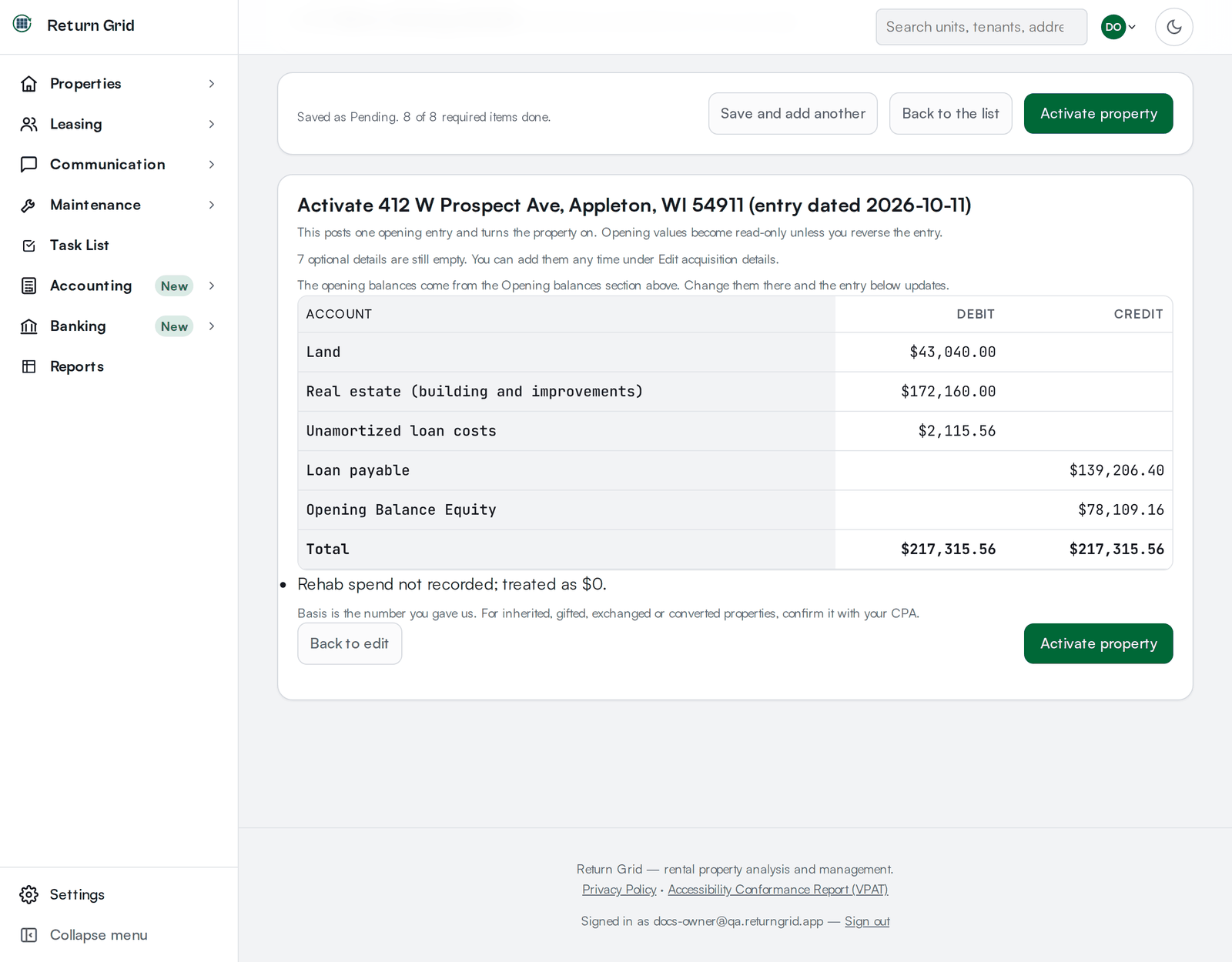Click the Leasing people icon

(x=29, y=124)
